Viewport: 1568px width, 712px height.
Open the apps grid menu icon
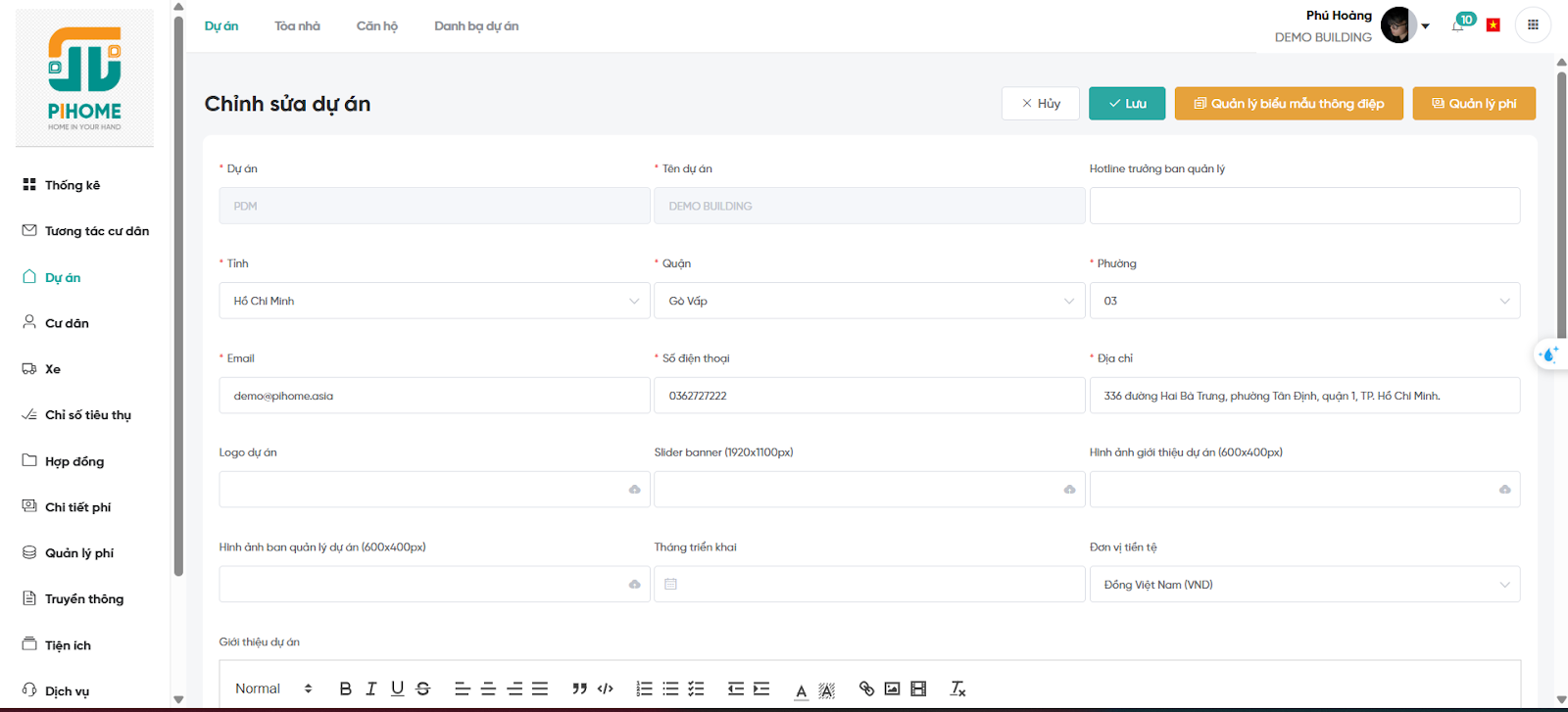coord(1533,25)
